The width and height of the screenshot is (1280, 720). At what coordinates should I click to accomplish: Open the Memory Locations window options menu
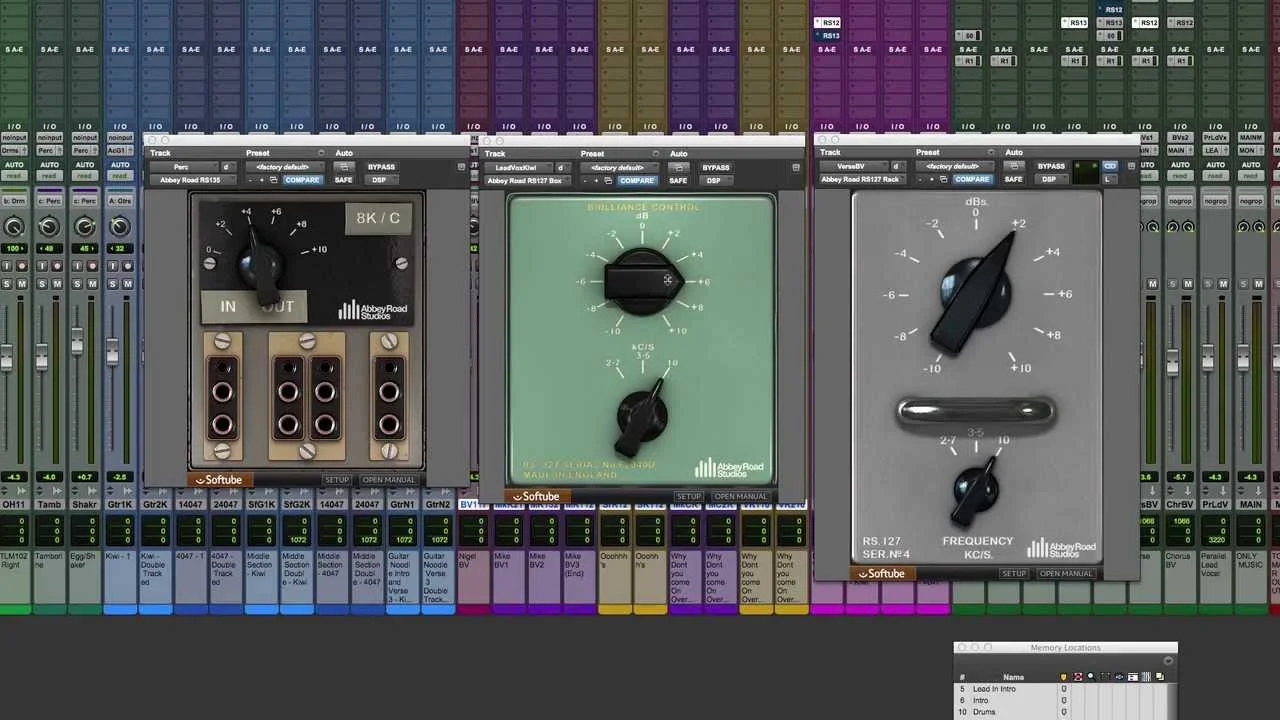tap(1168, 661)
